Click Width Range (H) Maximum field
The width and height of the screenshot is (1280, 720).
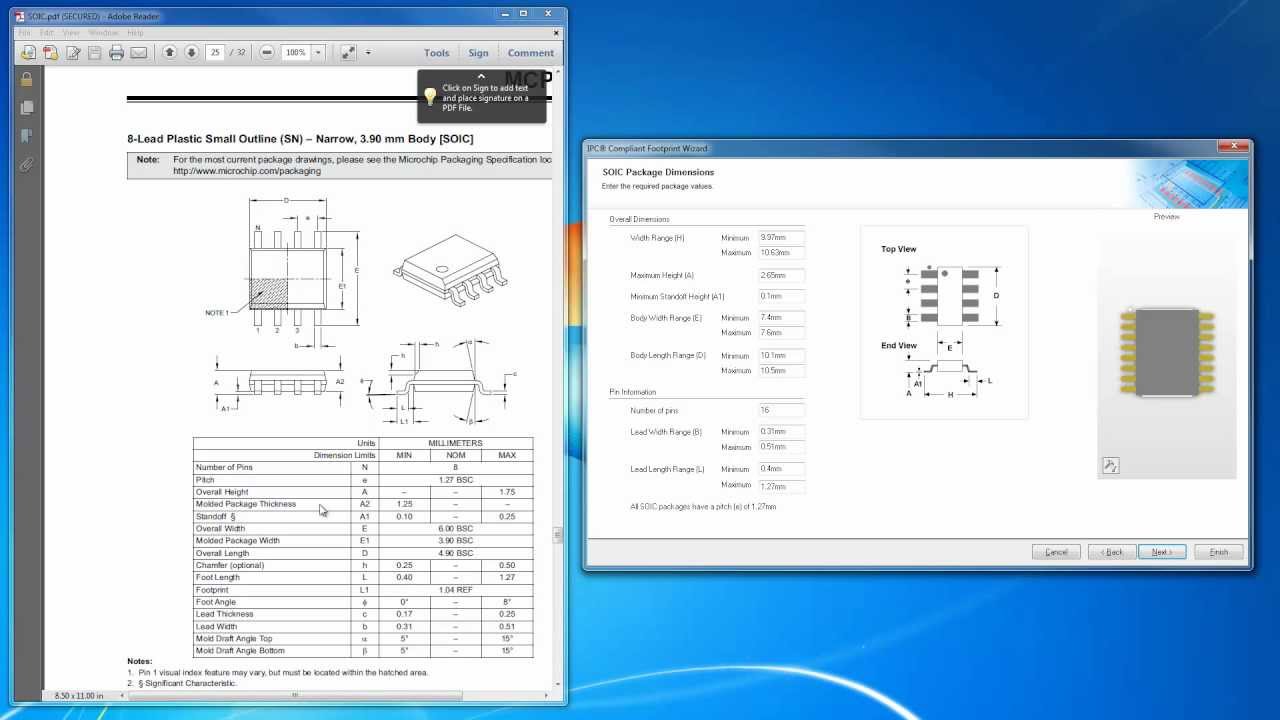[x=782, y=253]
